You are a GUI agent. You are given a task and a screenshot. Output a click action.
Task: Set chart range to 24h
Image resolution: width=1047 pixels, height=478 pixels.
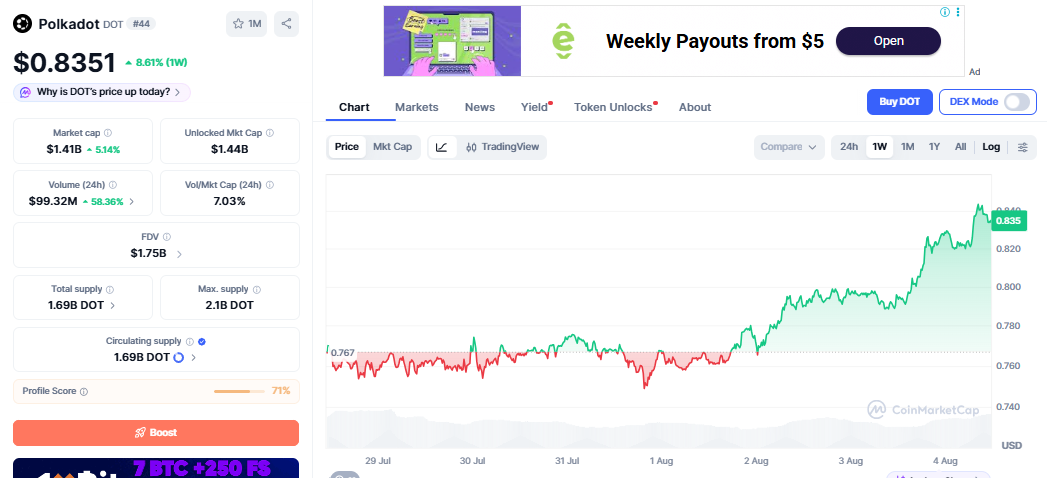pyautogui.click(x=849, y=147)
